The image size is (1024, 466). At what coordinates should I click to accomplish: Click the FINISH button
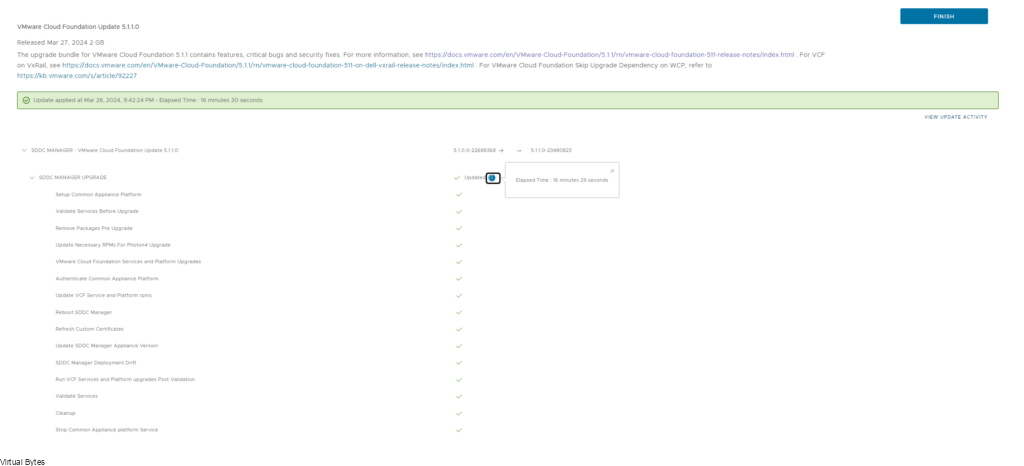pos(943,16)
